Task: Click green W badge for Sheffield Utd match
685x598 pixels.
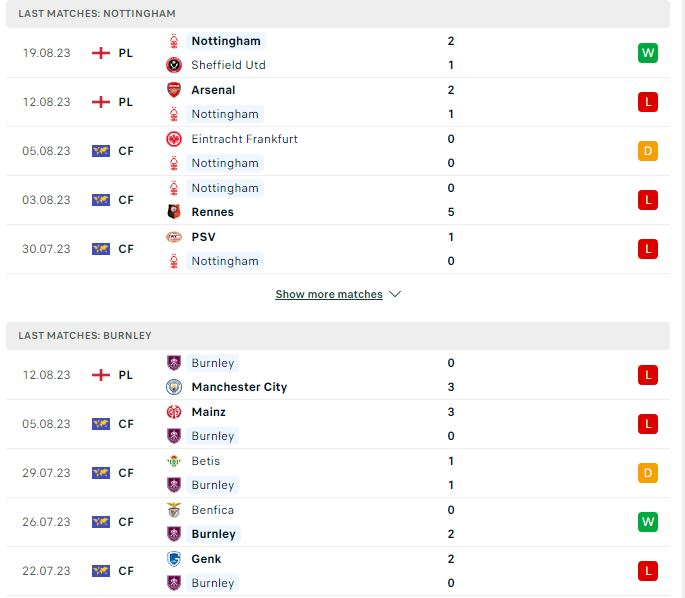Action: tap(647, 53)
